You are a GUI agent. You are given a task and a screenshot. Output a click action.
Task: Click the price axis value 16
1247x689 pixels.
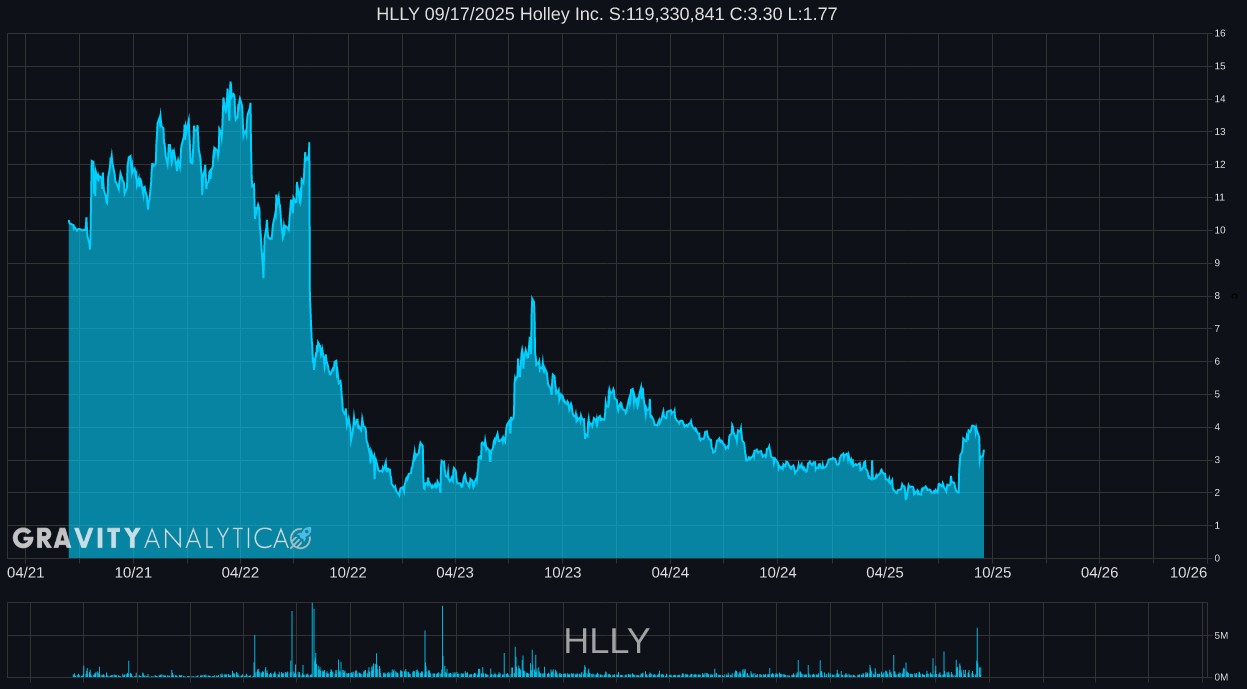tap(1220, 33)
